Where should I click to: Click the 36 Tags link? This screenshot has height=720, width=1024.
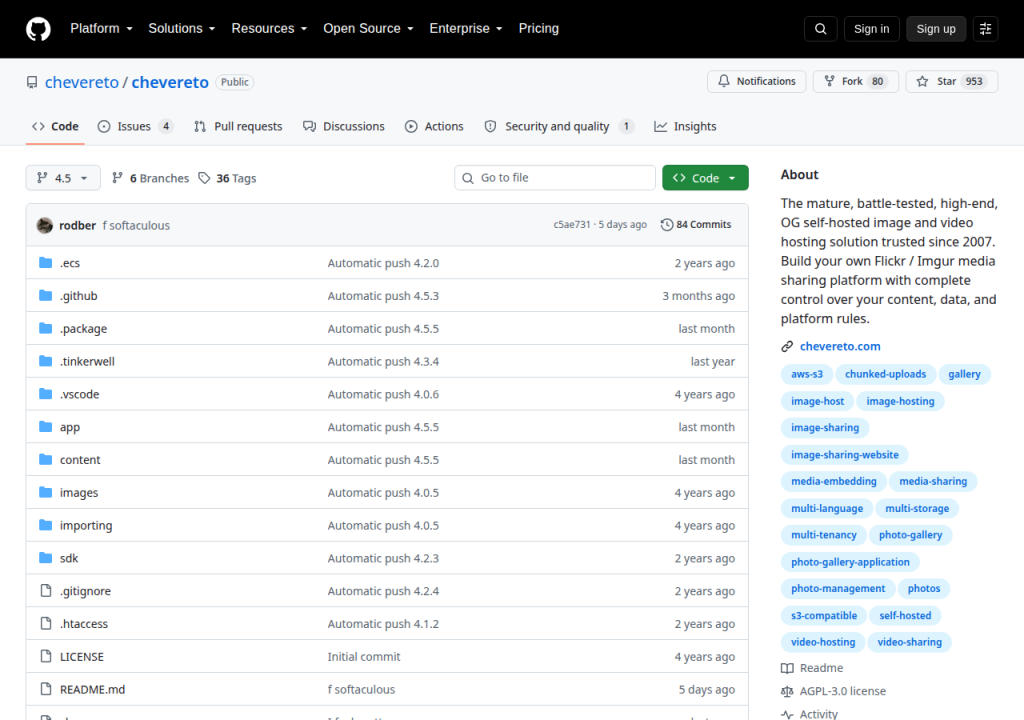227,178
